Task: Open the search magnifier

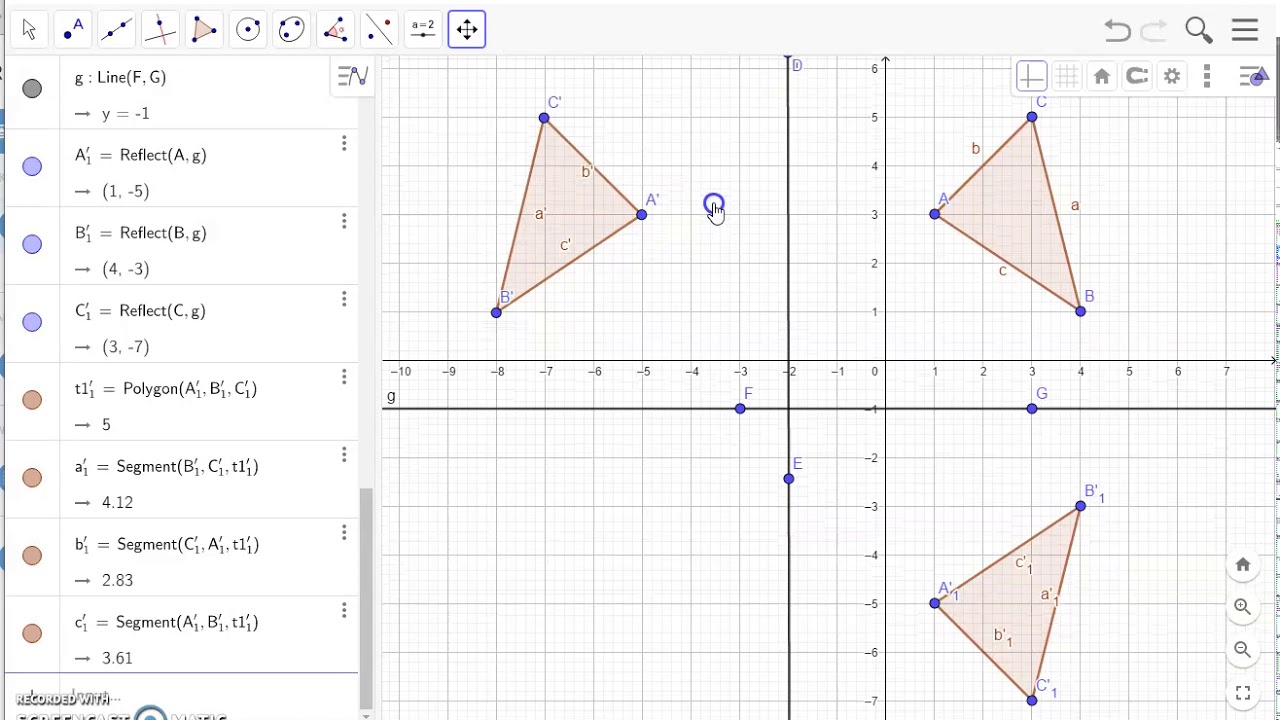Action: (1198, 30)
